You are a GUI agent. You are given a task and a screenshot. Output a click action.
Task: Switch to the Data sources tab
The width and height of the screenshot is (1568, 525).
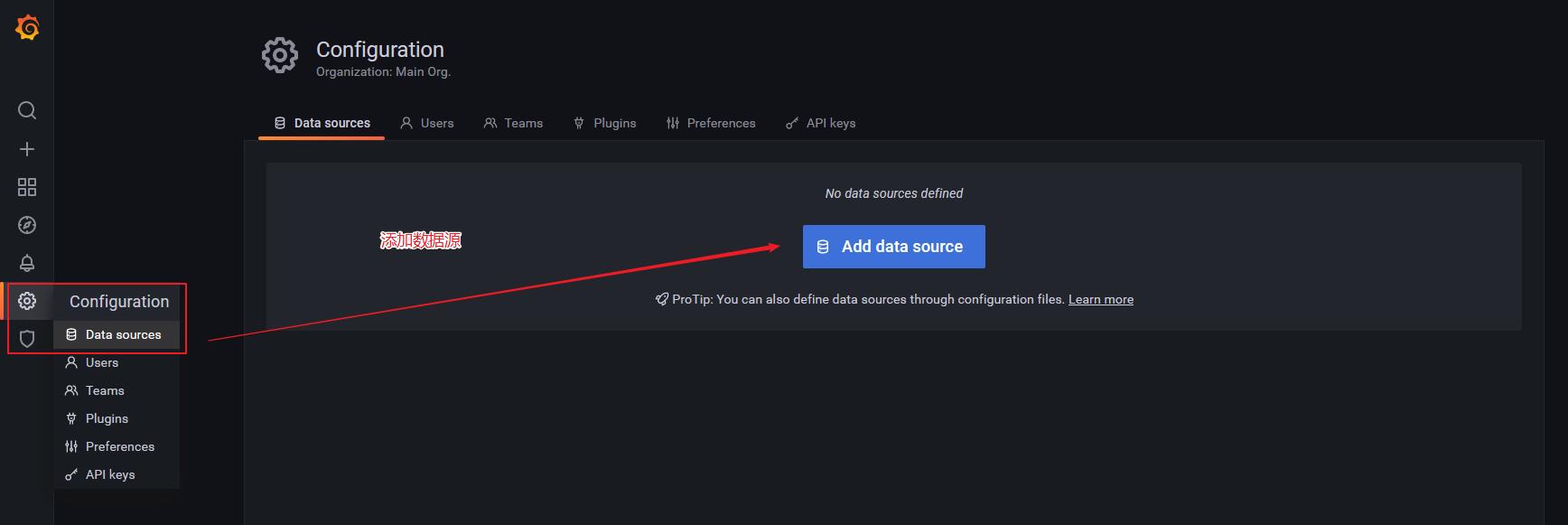(x=322, y=123)
